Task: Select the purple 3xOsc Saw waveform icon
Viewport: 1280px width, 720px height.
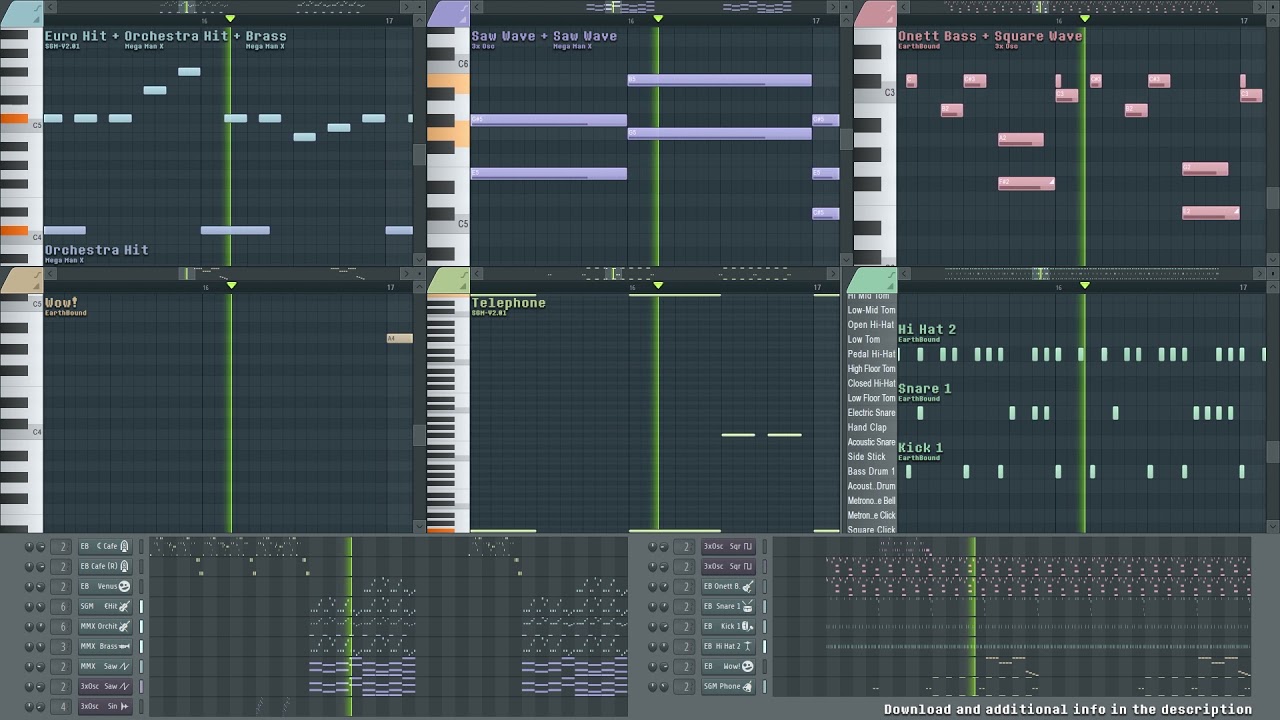Action: (124, 686)
